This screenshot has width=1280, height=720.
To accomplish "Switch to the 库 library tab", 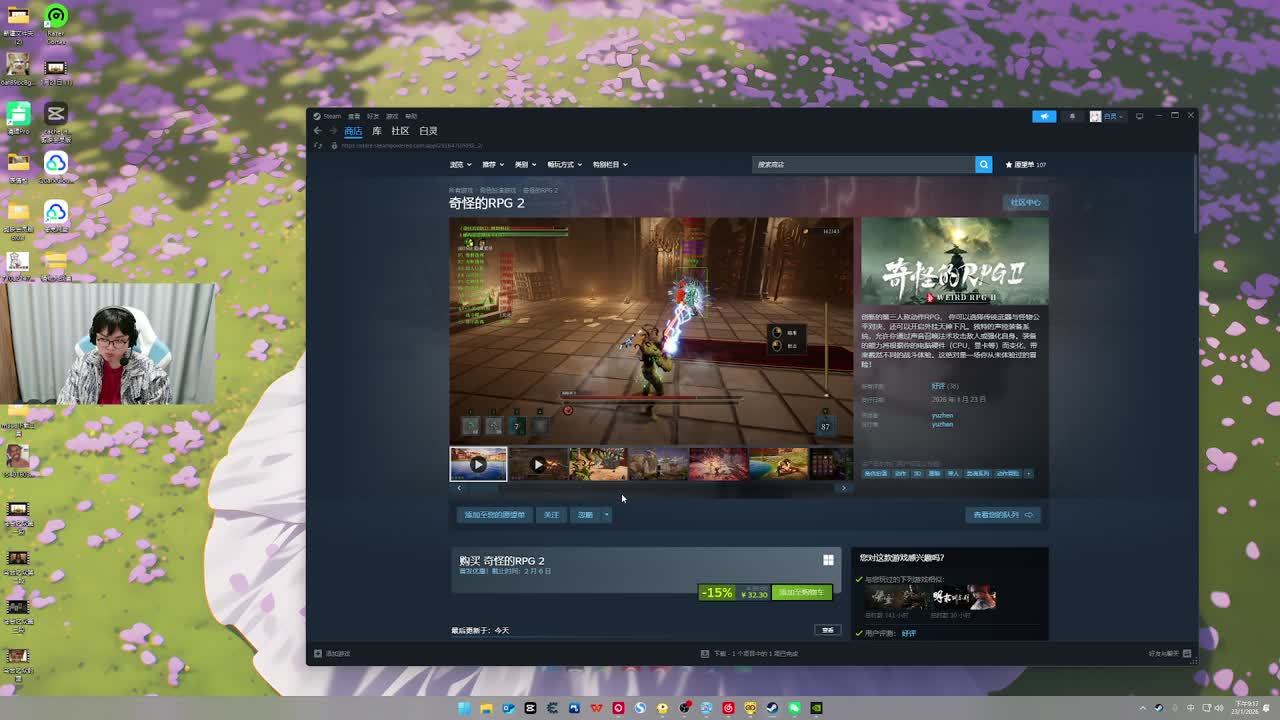I will pyautogui.click(x=377, y=131).
